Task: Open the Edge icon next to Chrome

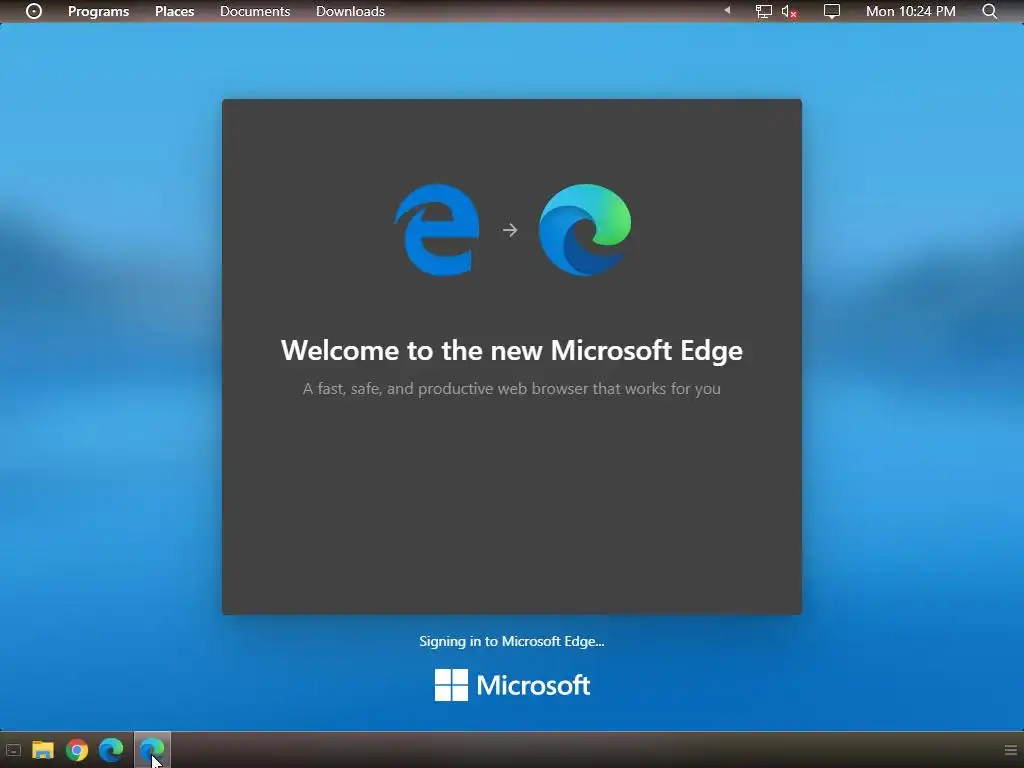Action: tap(111, 750)
